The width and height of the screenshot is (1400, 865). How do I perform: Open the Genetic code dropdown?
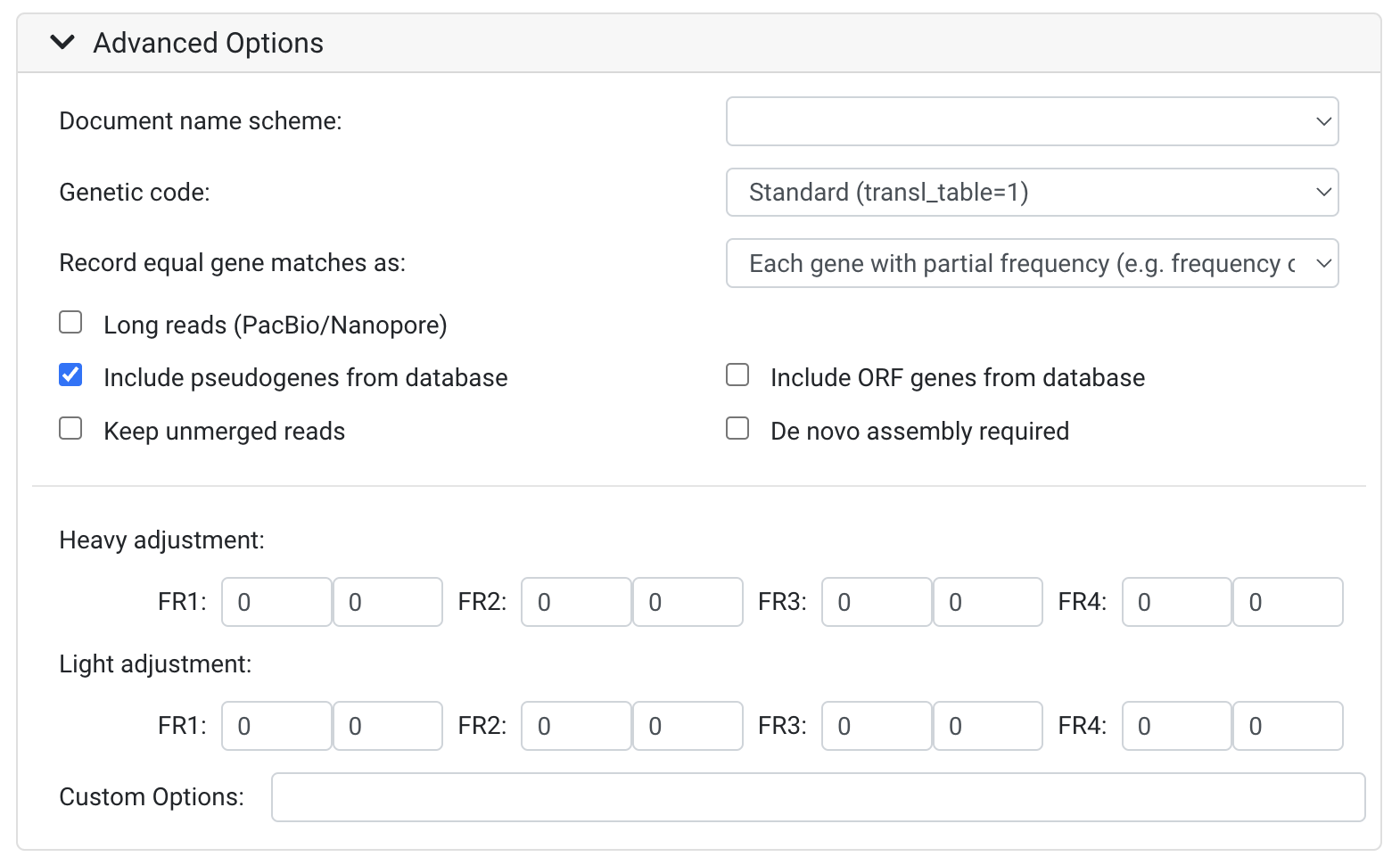coord(1032,193)
